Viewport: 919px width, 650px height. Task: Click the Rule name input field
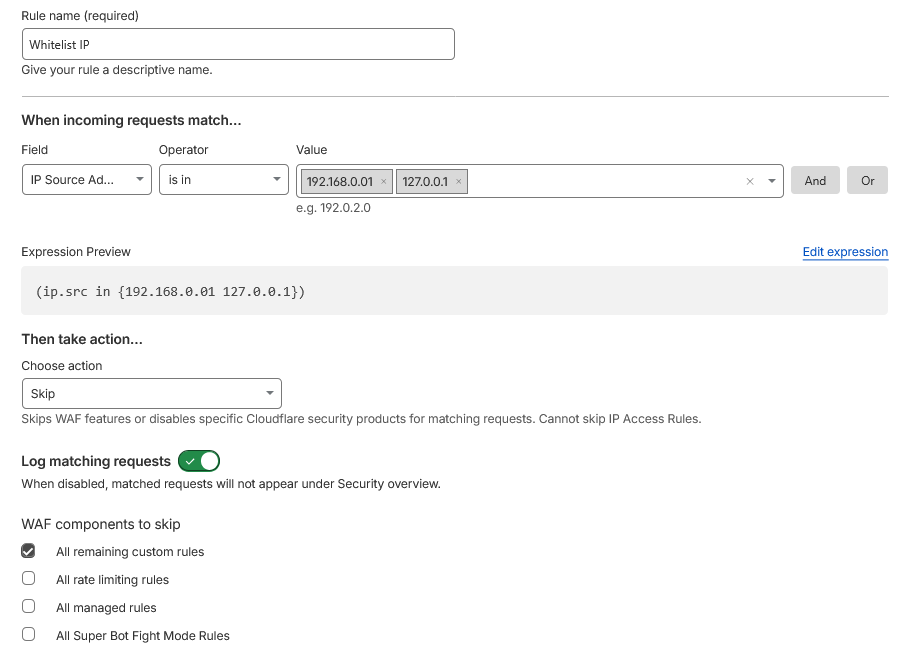coord(238,45)
